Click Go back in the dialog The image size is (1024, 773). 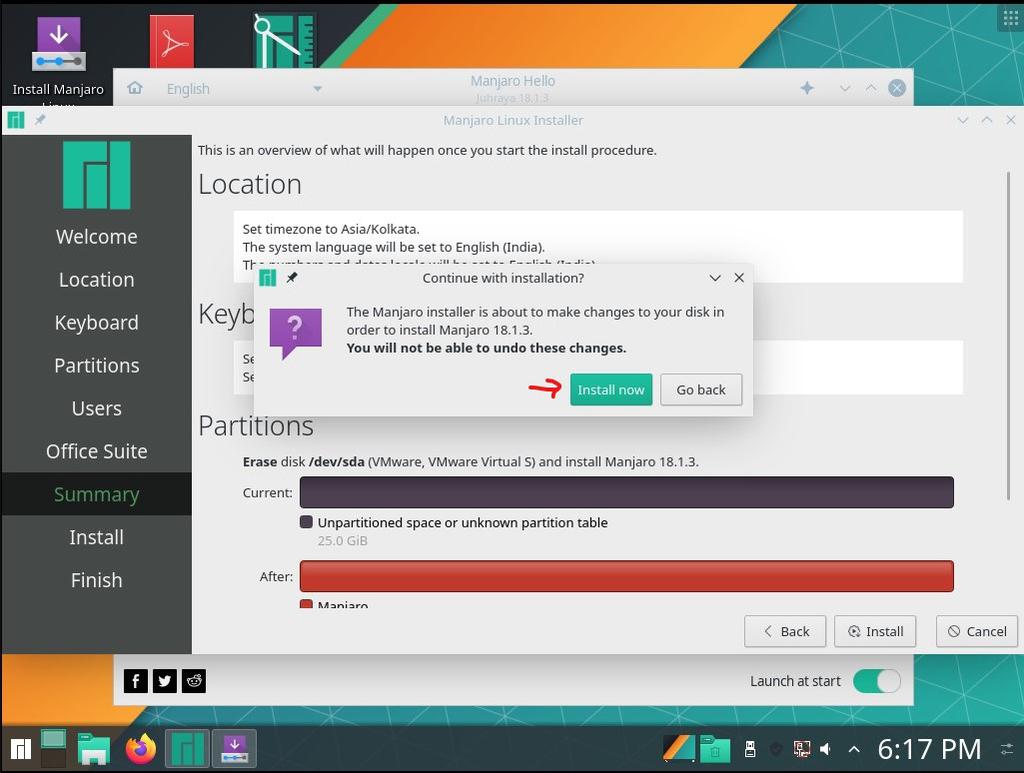[701, 390]
